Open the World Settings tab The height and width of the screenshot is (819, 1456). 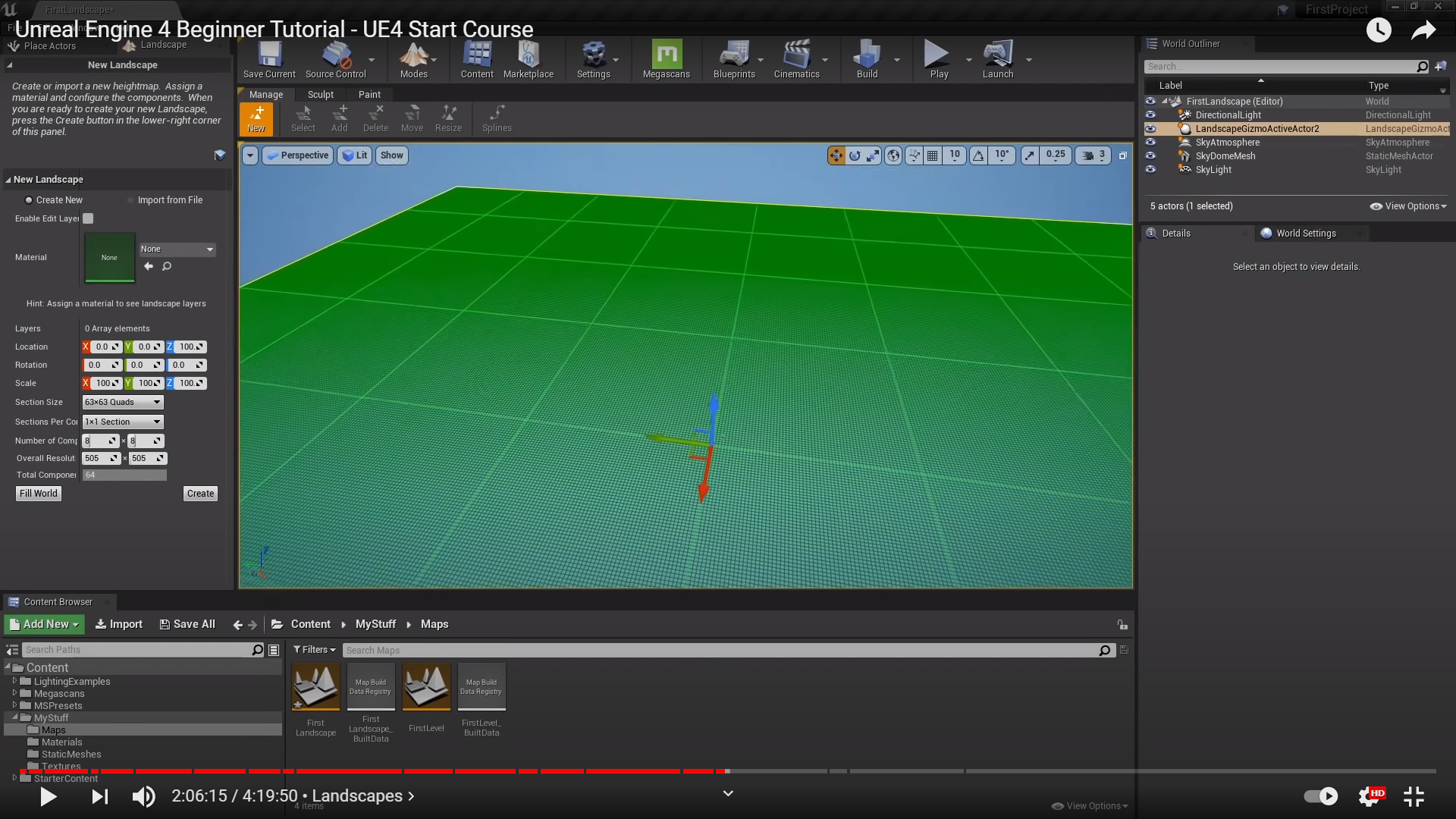(x=1305, y=234)
